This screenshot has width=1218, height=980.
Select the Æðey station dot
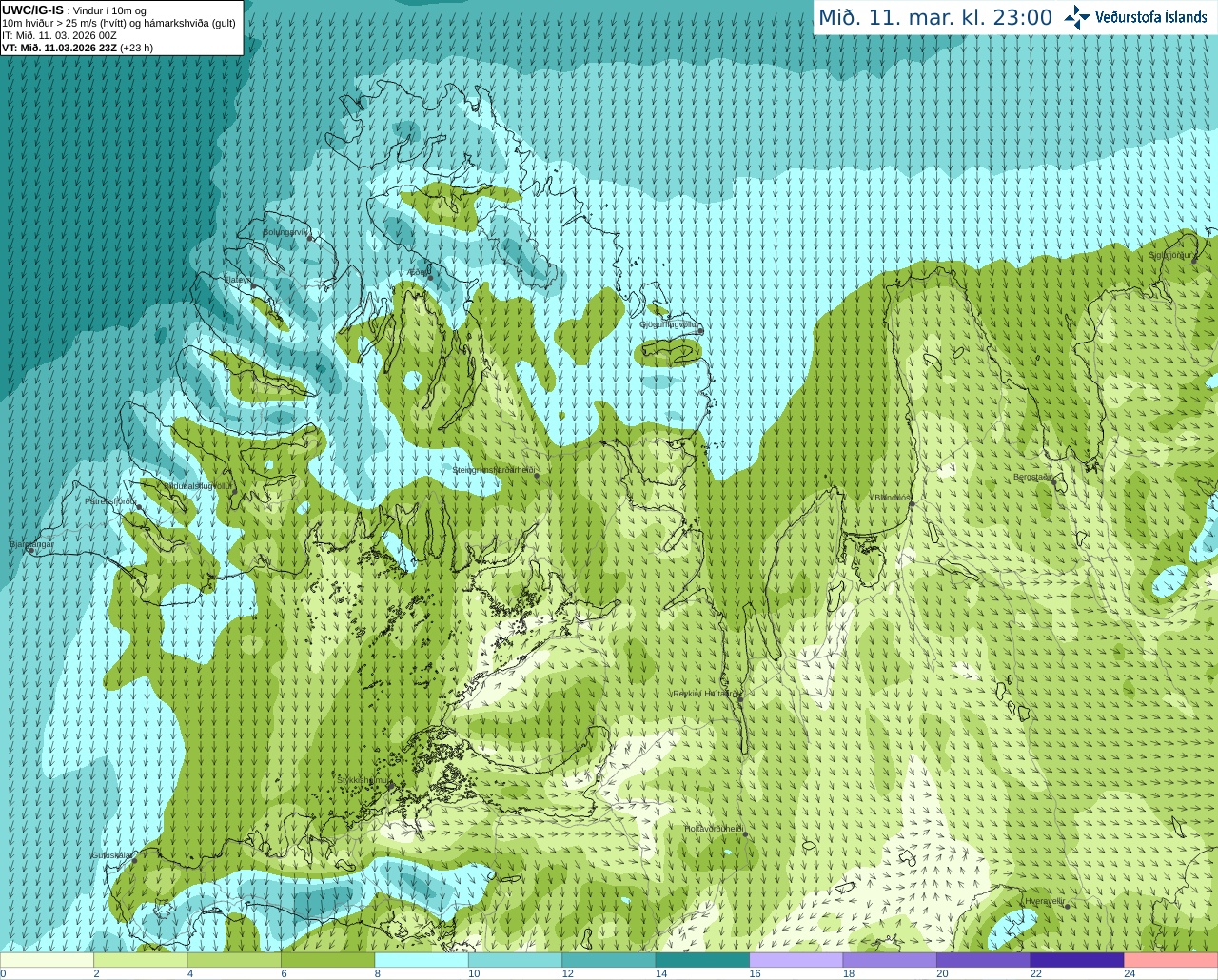tap(429, 278)
